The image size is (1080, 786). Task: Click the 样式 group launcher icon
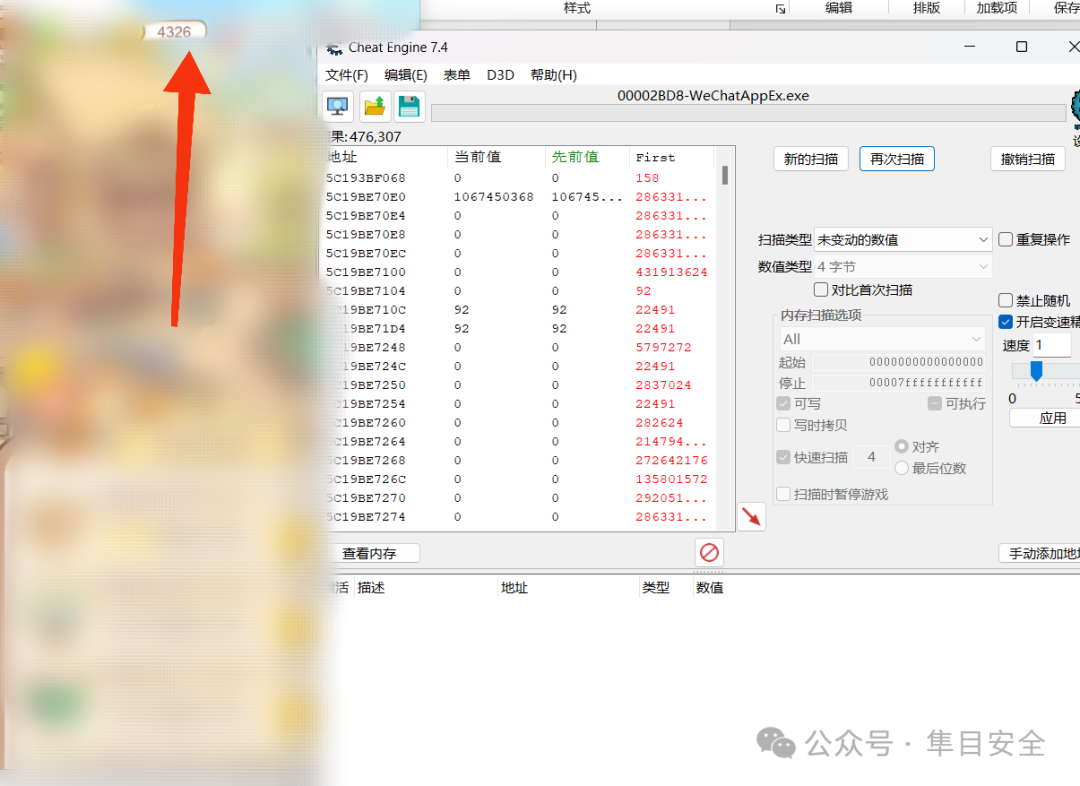[x=780, y=9]
